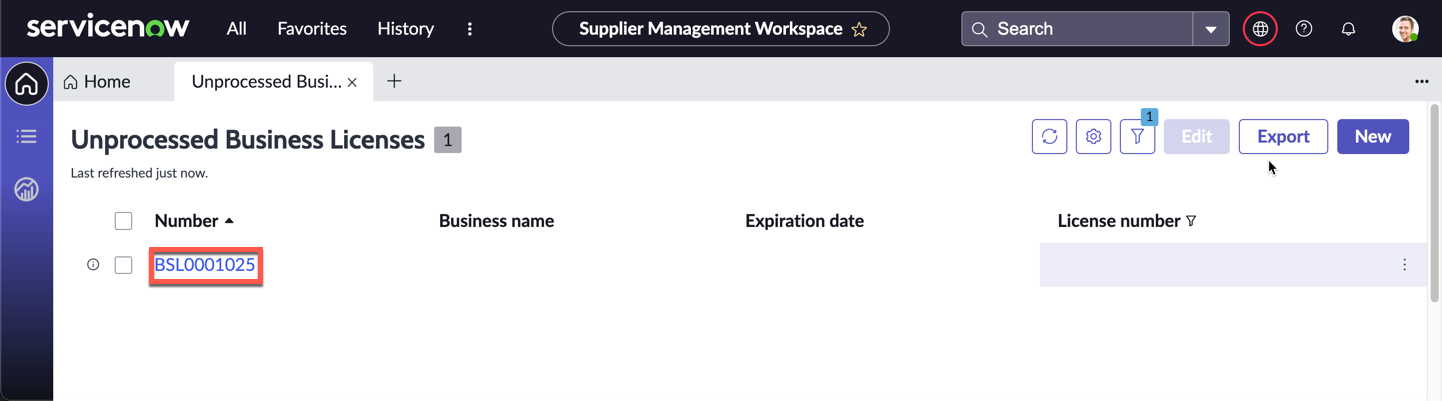The image size is (1442, 401).
Task: Select the BSL0001025 row checkbox
Action: (x=124, y=265)
